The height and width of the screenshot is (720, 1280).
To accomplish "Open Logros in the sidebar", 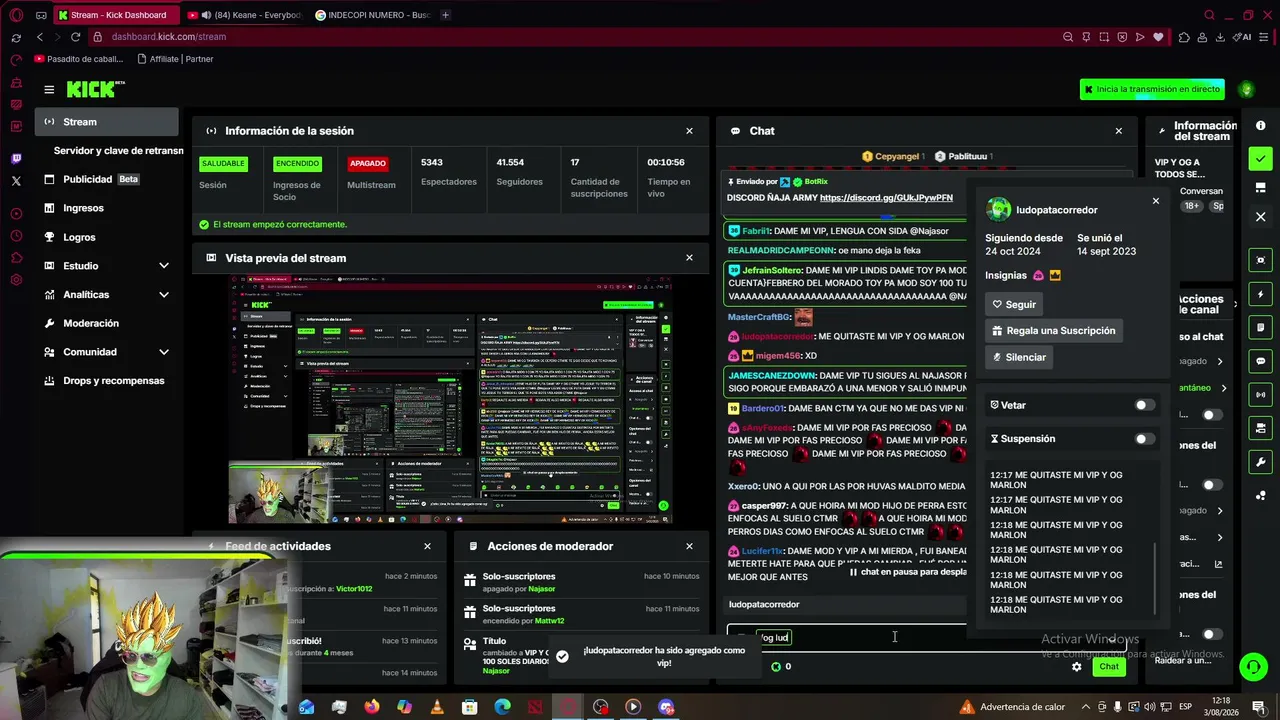I will click(106, 237).
